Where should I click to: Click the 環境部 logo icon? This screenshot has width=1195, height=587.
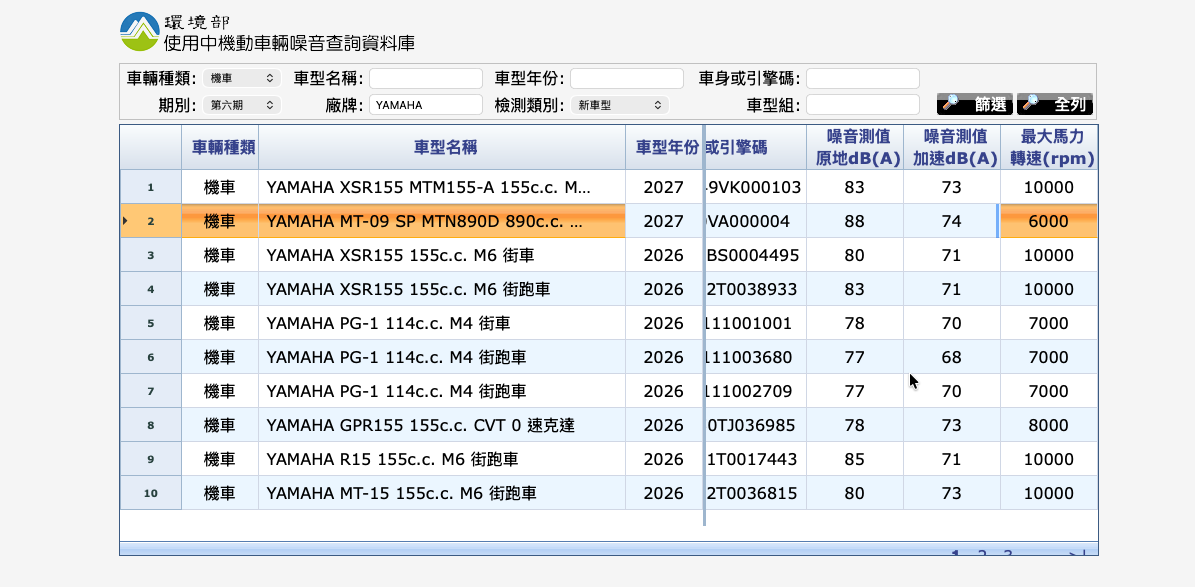click(140, 31)
